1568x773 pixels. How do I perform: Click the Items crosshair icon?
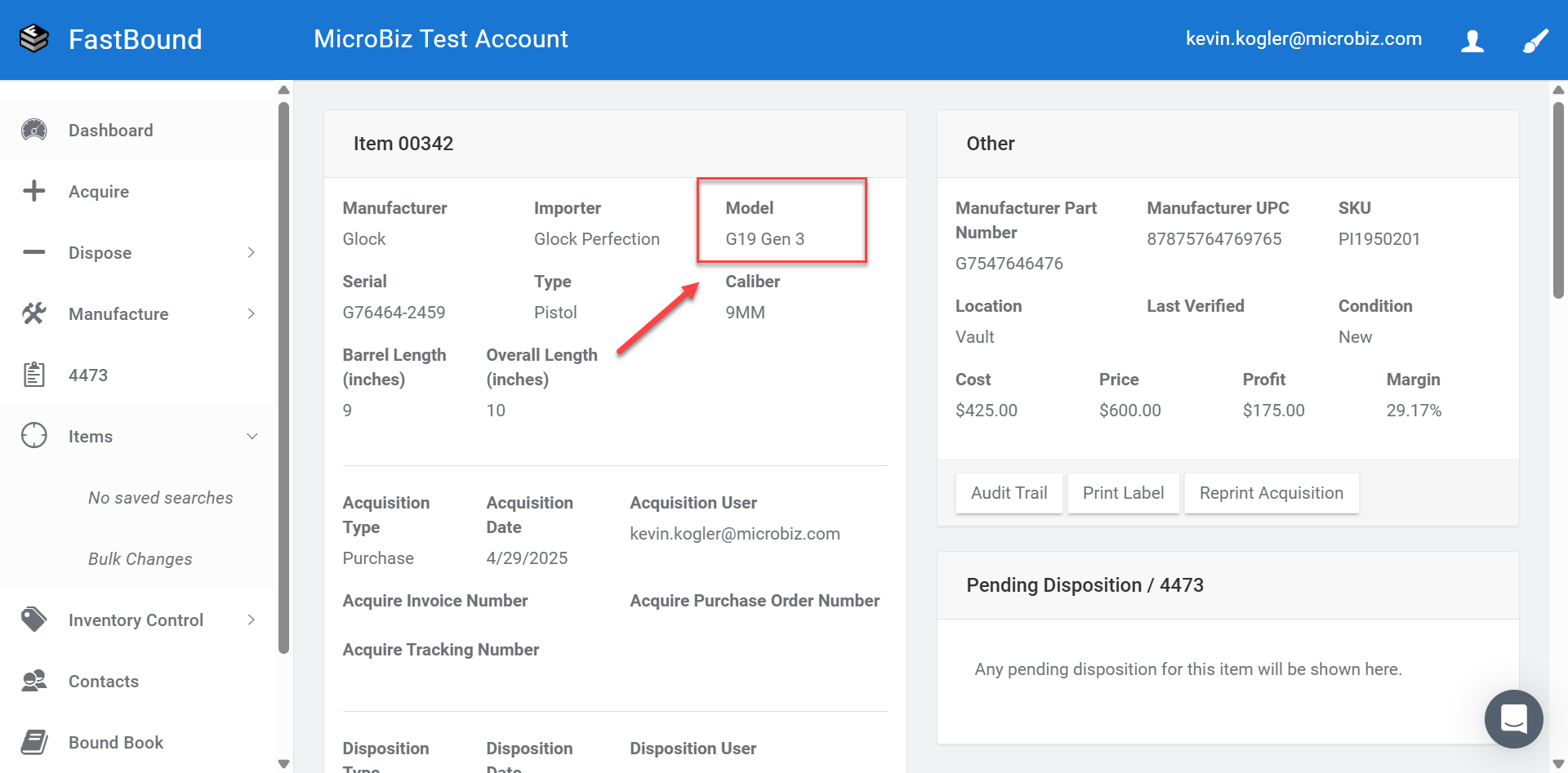34,436
